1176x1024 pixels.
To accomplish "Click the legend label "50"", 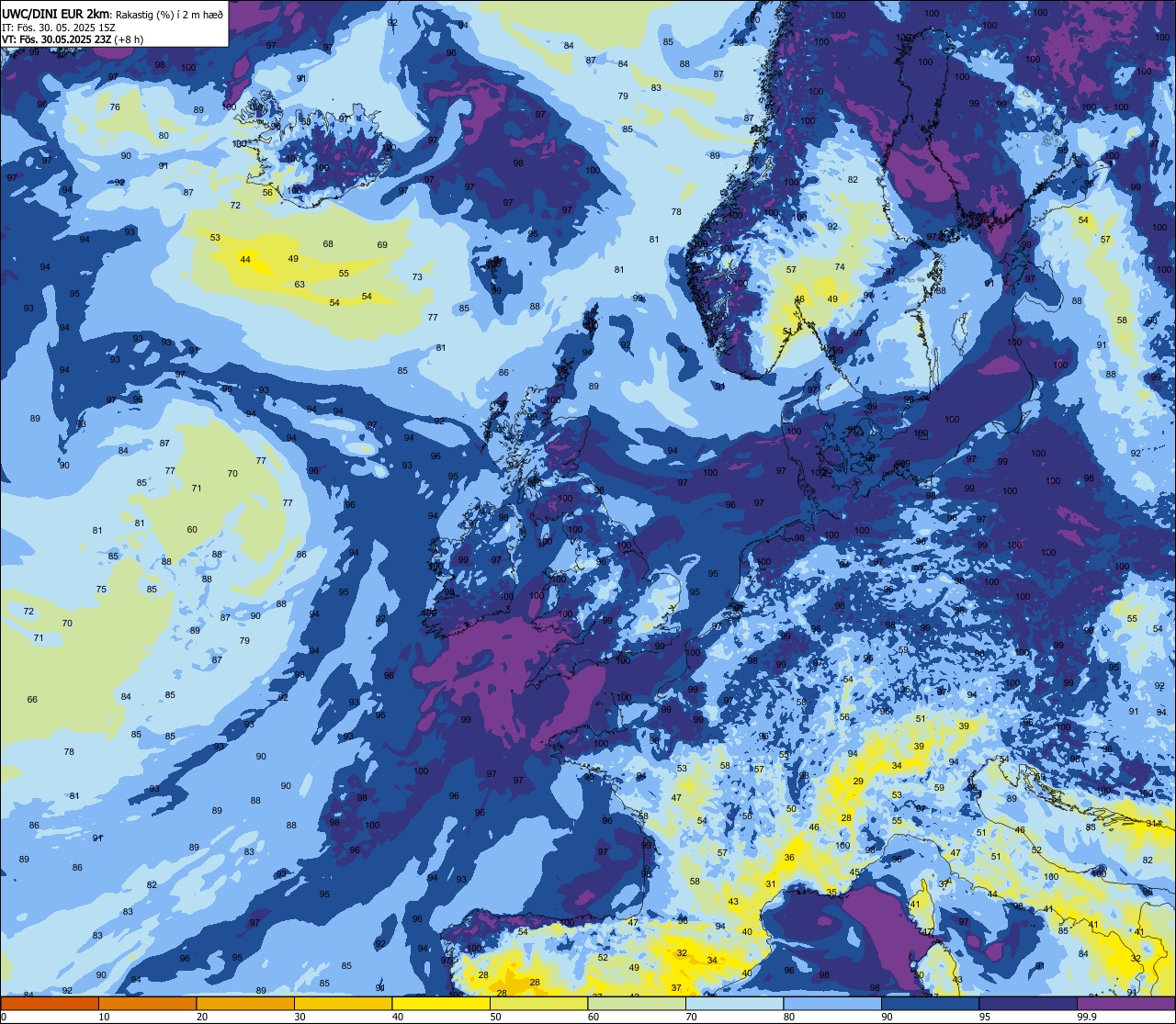I will click(x=495, y=1017).
